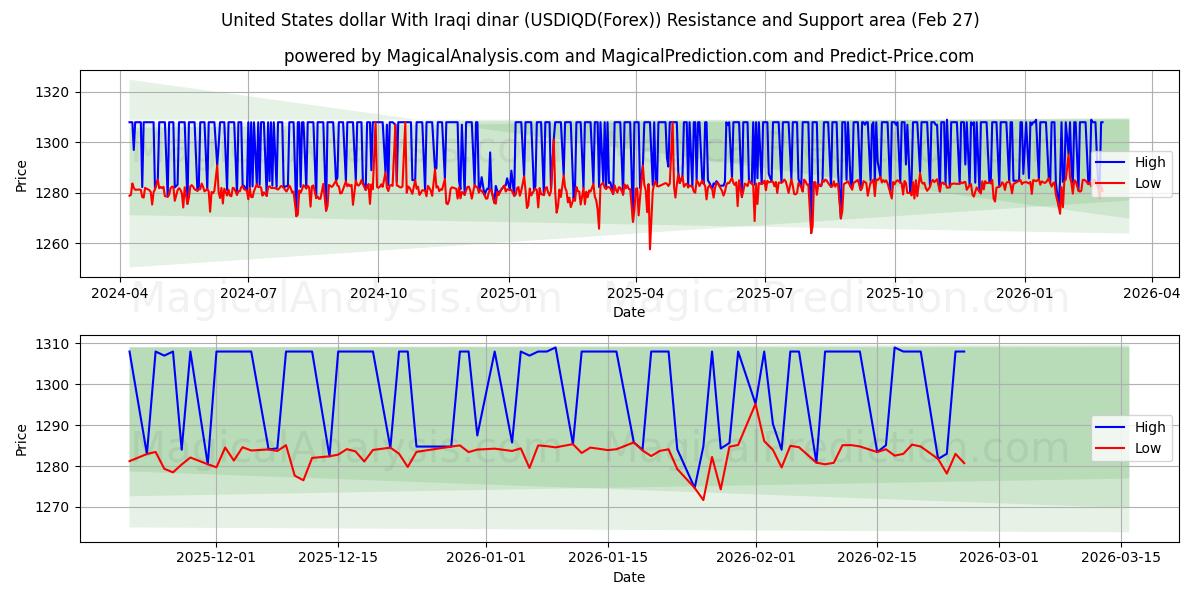Click the 2026-04 date tick label
The width and height of the screenshot is (1200, 600).
[1151, 293]
